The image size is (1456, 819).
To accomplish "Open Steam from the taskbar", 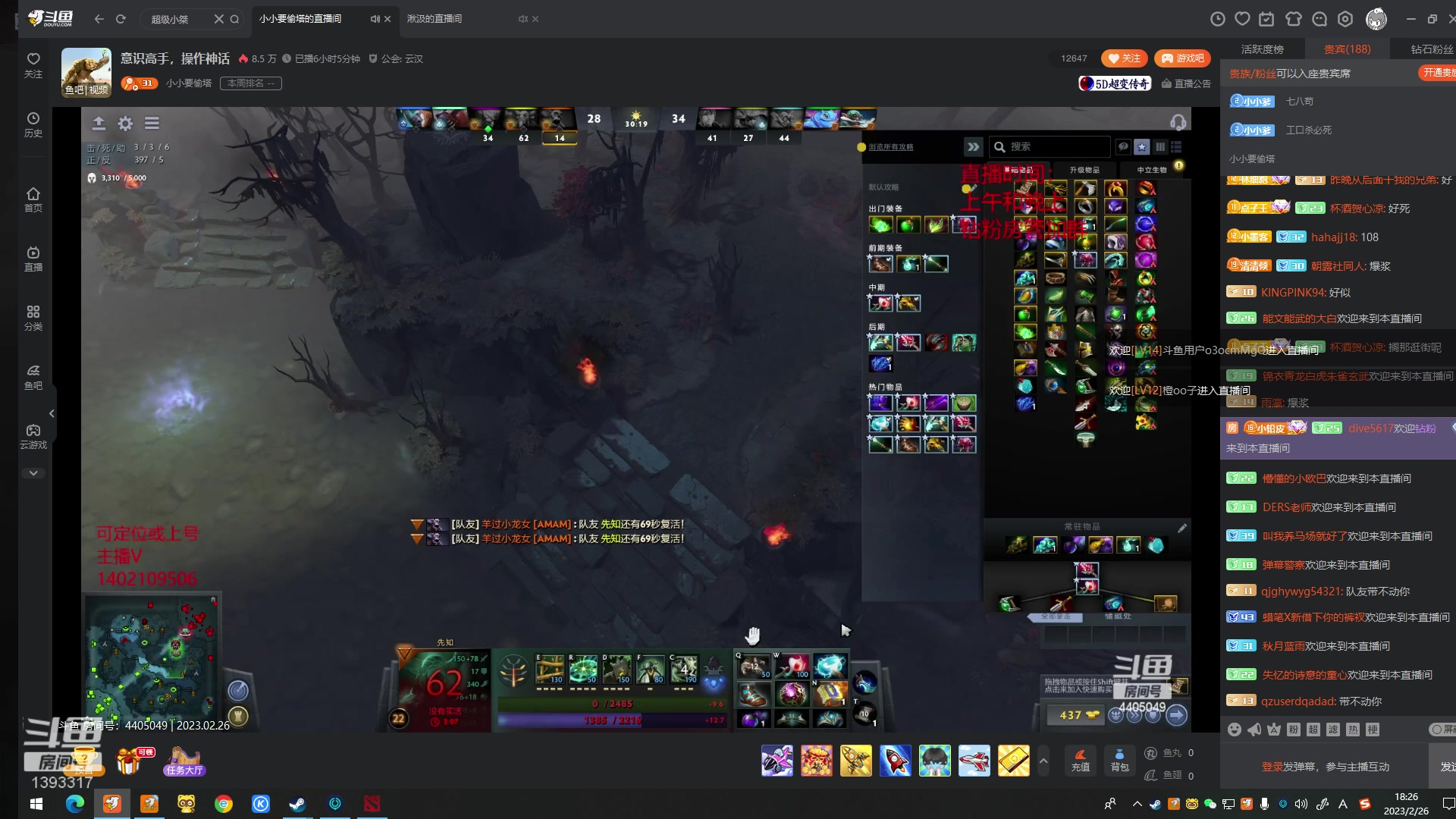I will (x=297, y=804).
